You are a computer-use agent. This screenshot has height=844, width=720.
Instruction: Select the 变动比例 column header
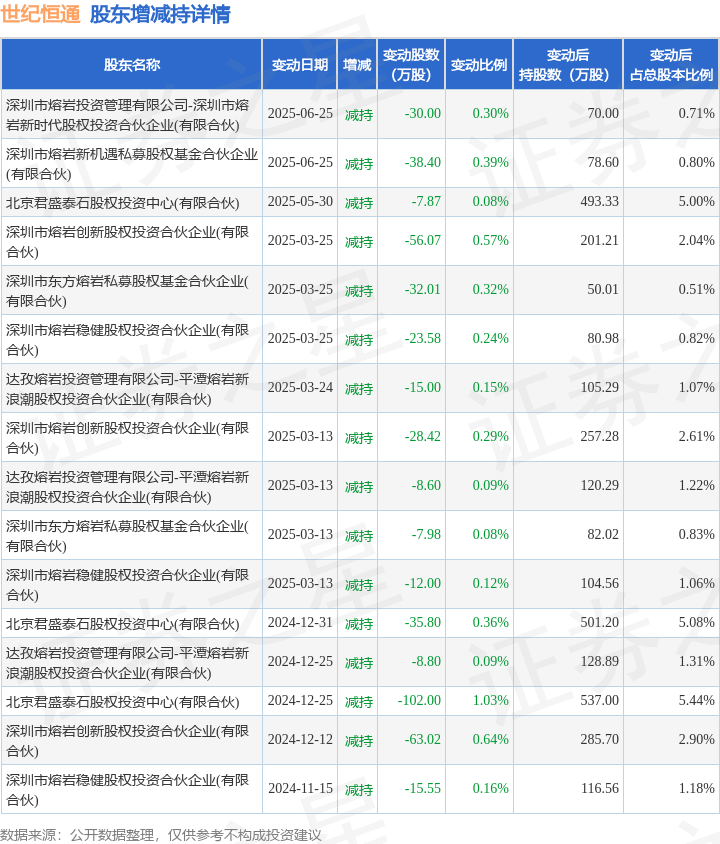pos(479,65)
